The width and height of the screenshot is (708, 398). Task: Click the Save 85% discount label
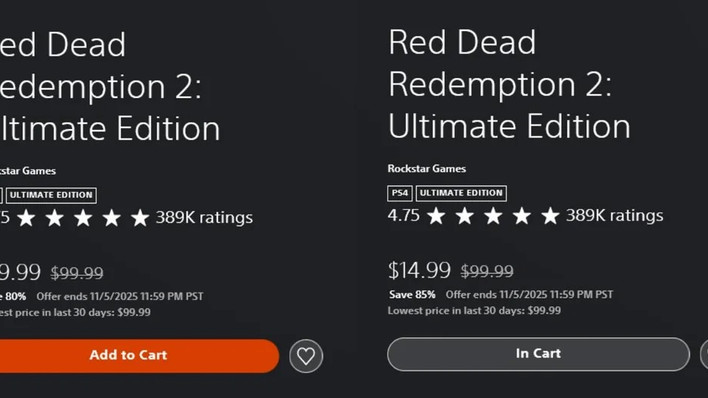[x=412, y=295]
